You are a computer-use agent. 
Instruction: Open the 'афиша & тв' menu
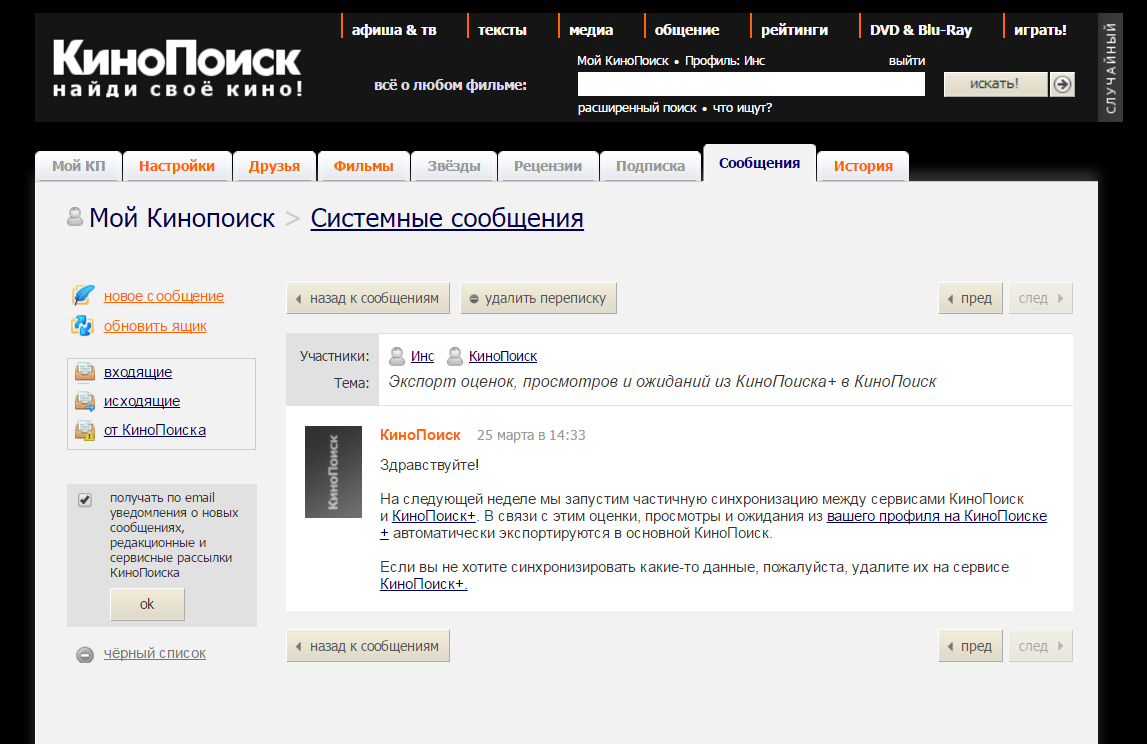tap(394, 30)
